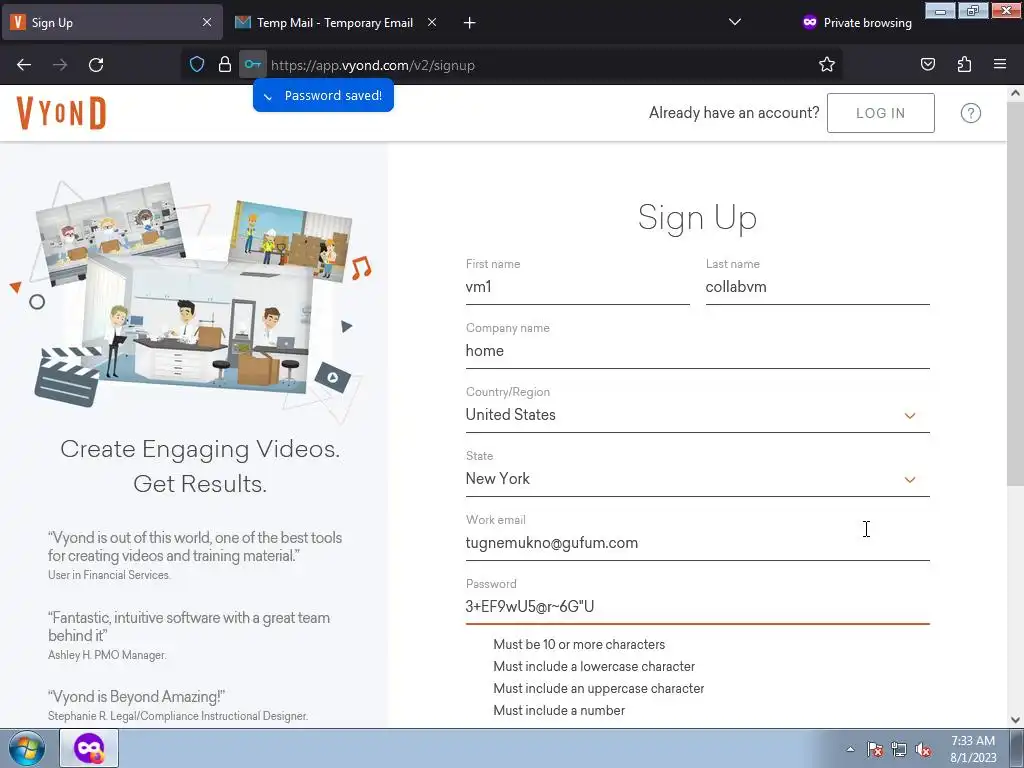Image resolution: width=1024 pixels, height=768 pixels.
Task: Click 'Ashley H. PMO Manager.' attribution
Action: coord(107,655)
